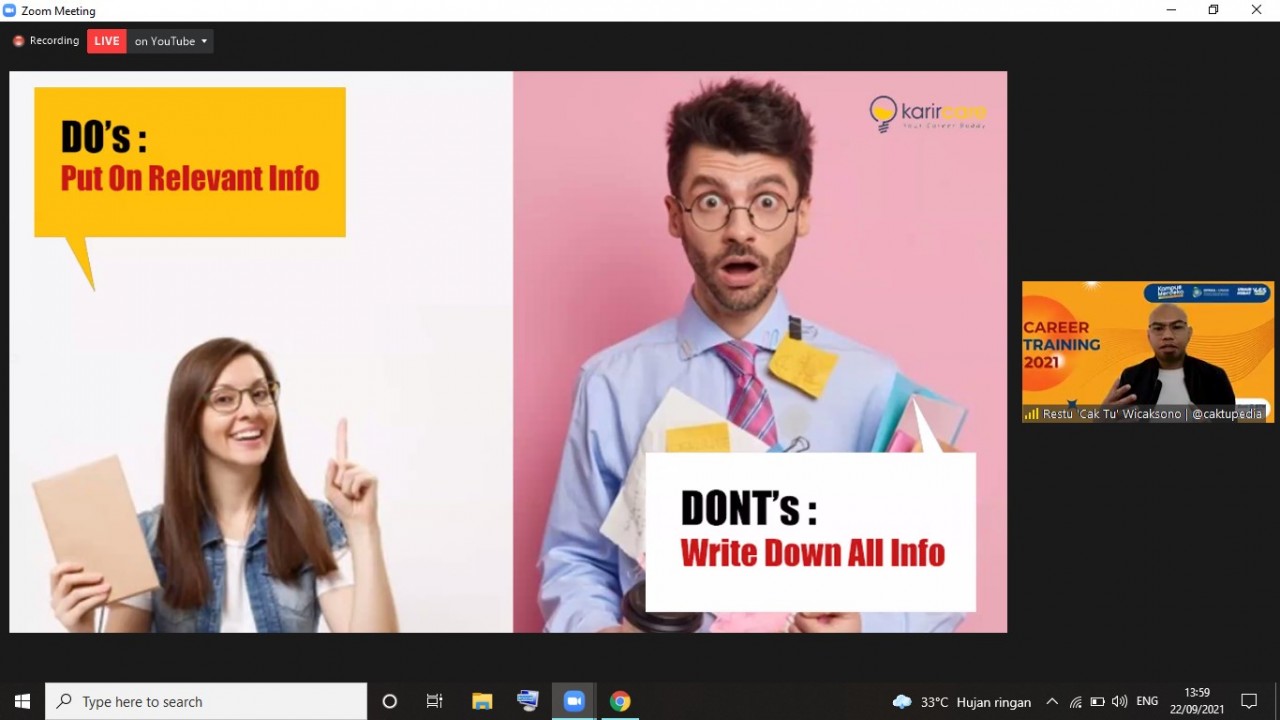Expand the on YouTube dropdown arrow

(204, 41)
